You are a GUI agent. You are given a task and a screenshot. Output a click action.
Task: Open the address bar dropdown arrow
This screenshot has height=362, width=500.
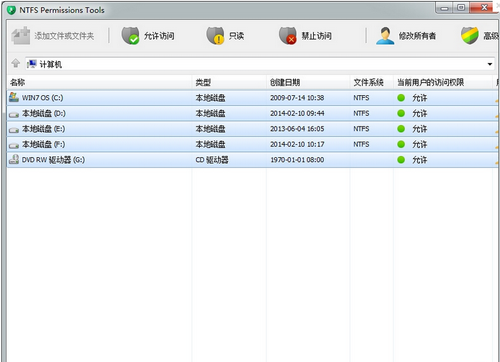coord(490,64)
